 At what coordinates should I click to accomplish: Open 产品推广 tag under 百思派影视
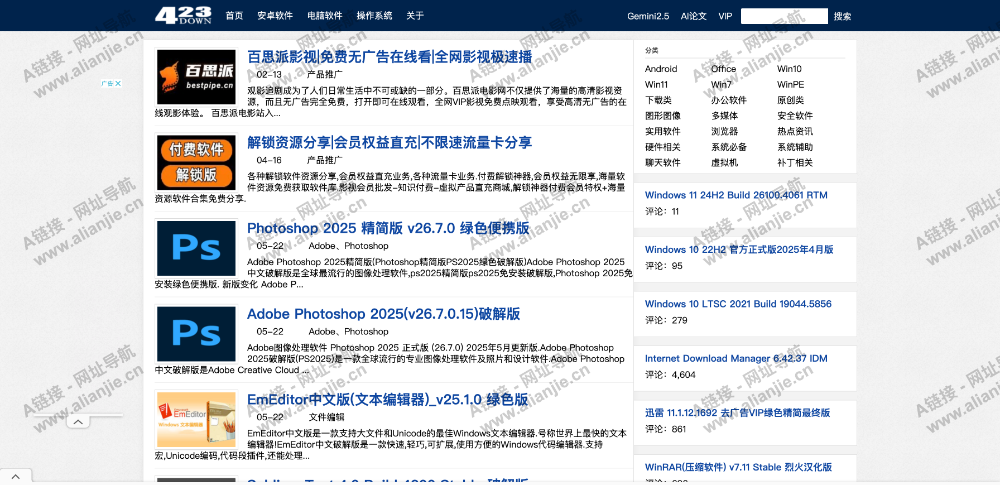coord(325,74)
